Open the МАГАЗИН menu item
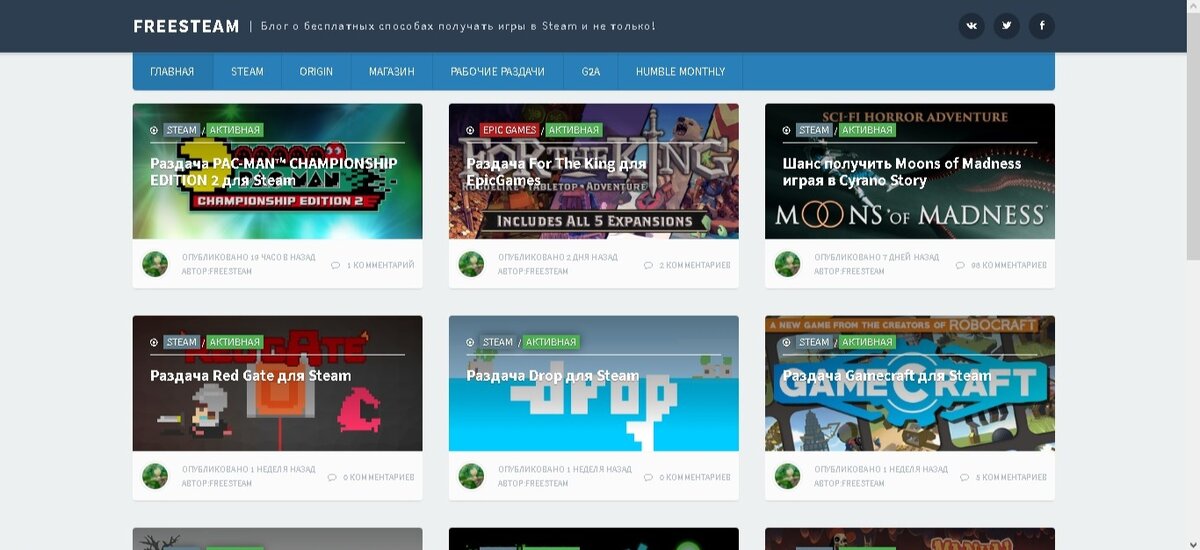The image size is (1200, 550). pos(391,72)
